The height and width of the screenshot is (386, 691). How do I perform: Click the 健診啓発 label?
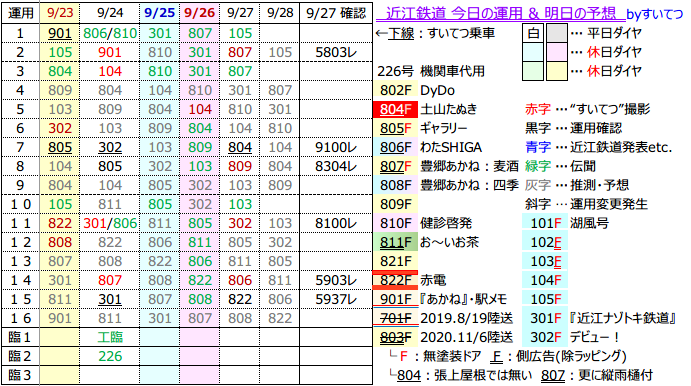(446, 223)
